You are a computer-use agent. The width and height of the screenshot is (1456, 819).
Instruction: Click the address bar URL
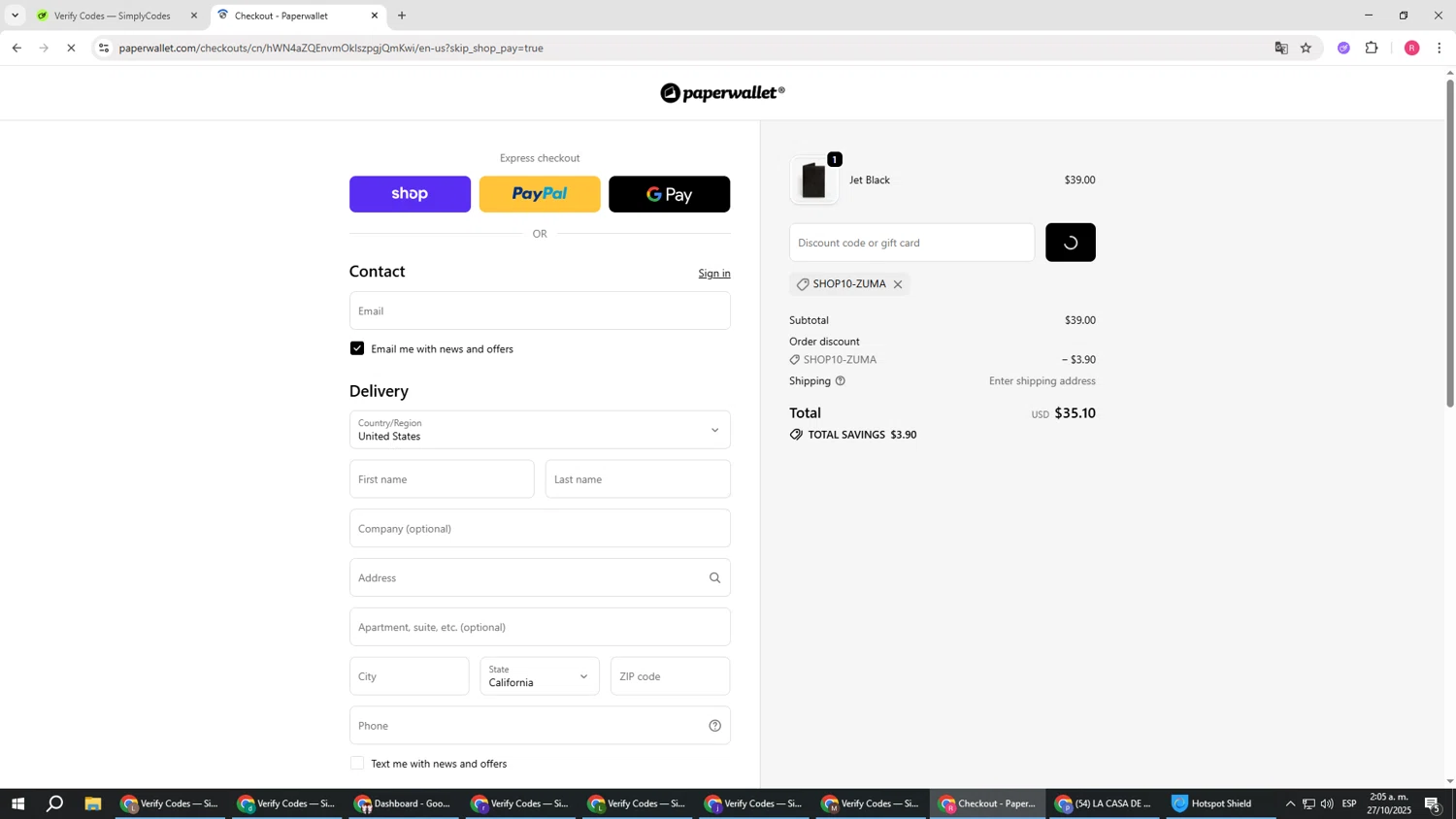coord(331,48)
